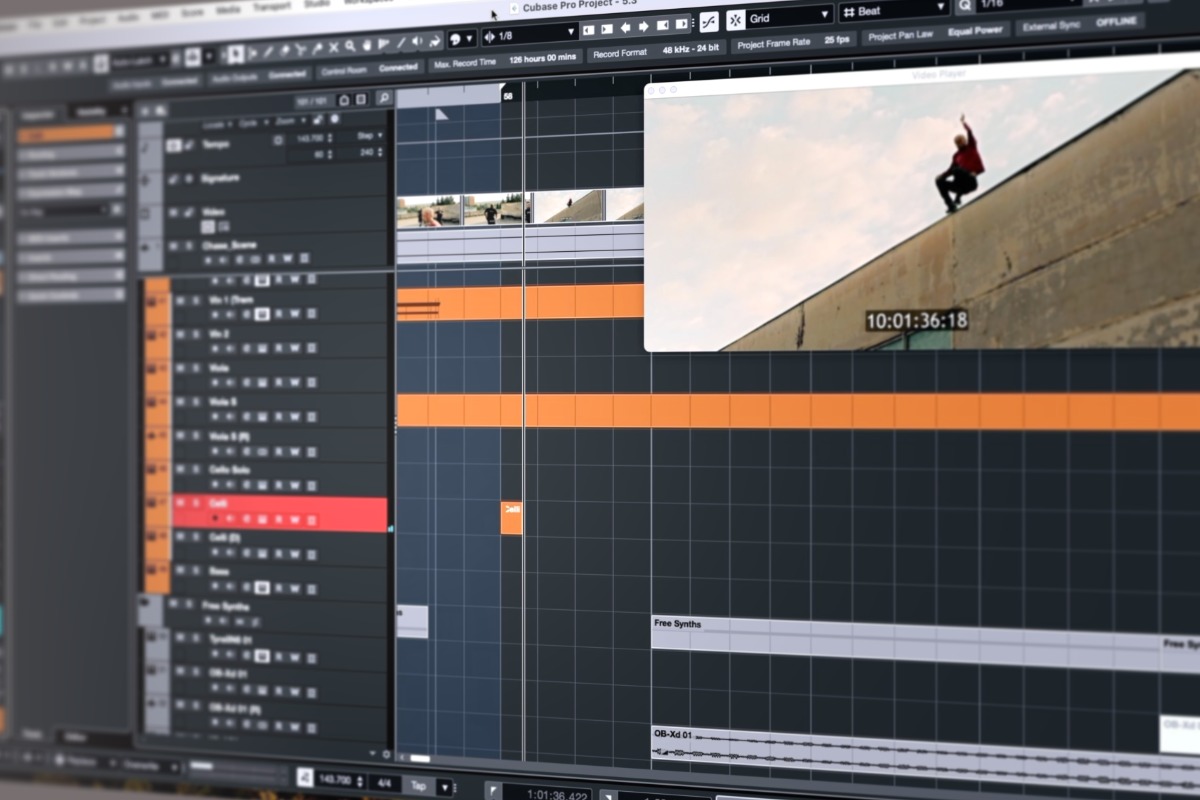Click the small orange Celli clip

pyautogui.click(x=511, y=518)
